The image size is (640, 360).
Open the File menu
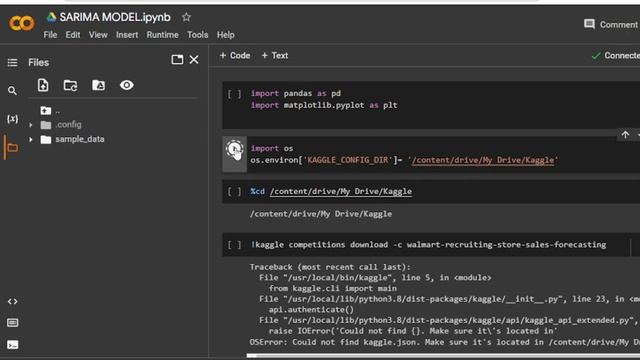(50, 35)
